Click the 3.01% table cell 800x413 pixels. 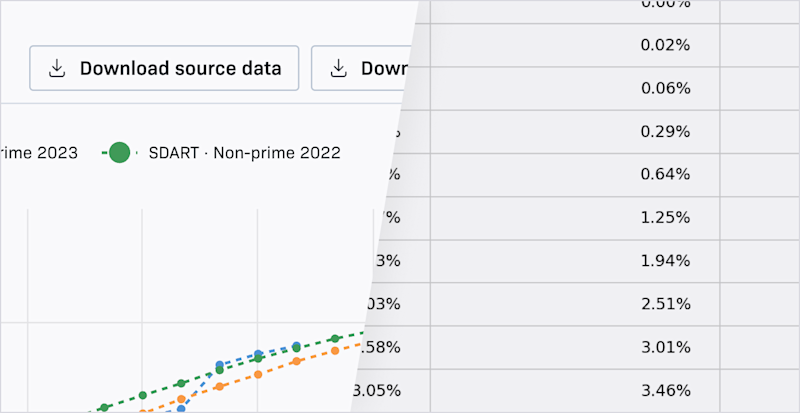(575, 348)
